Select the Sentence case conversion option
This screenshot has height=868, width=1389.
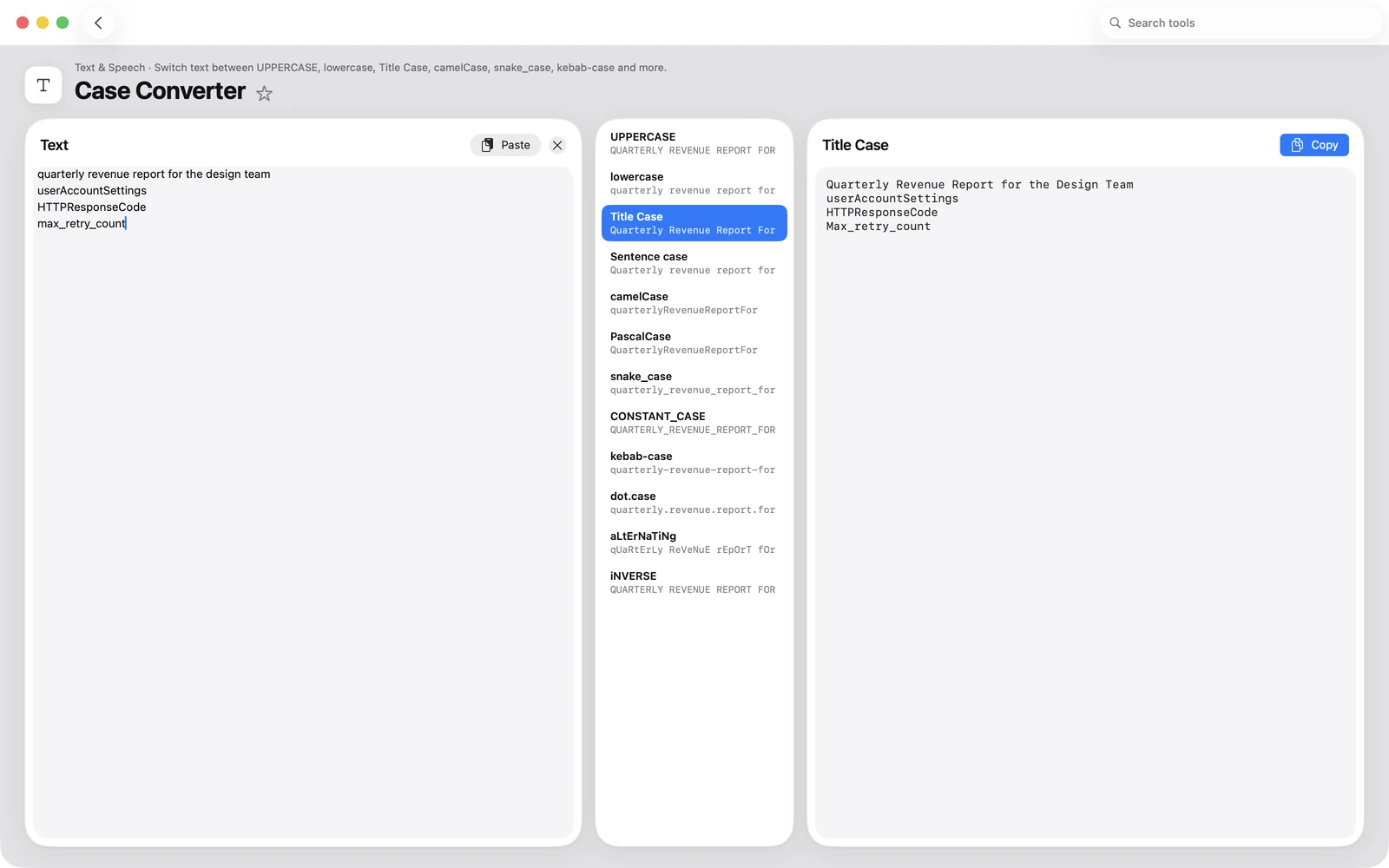point(694,263)
